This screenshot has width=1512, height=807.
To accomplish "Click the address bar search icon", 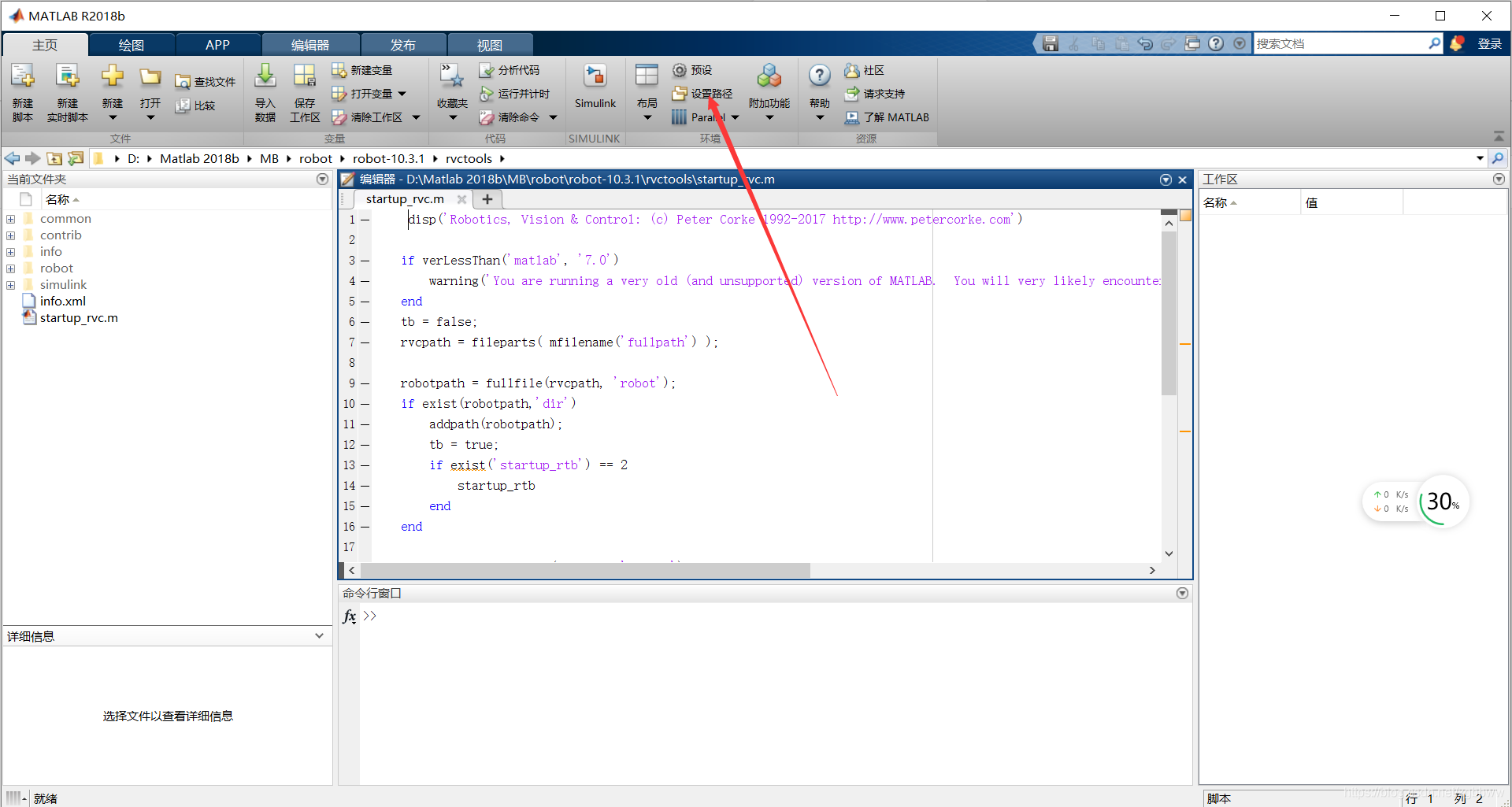I will tap(1498, 158).
